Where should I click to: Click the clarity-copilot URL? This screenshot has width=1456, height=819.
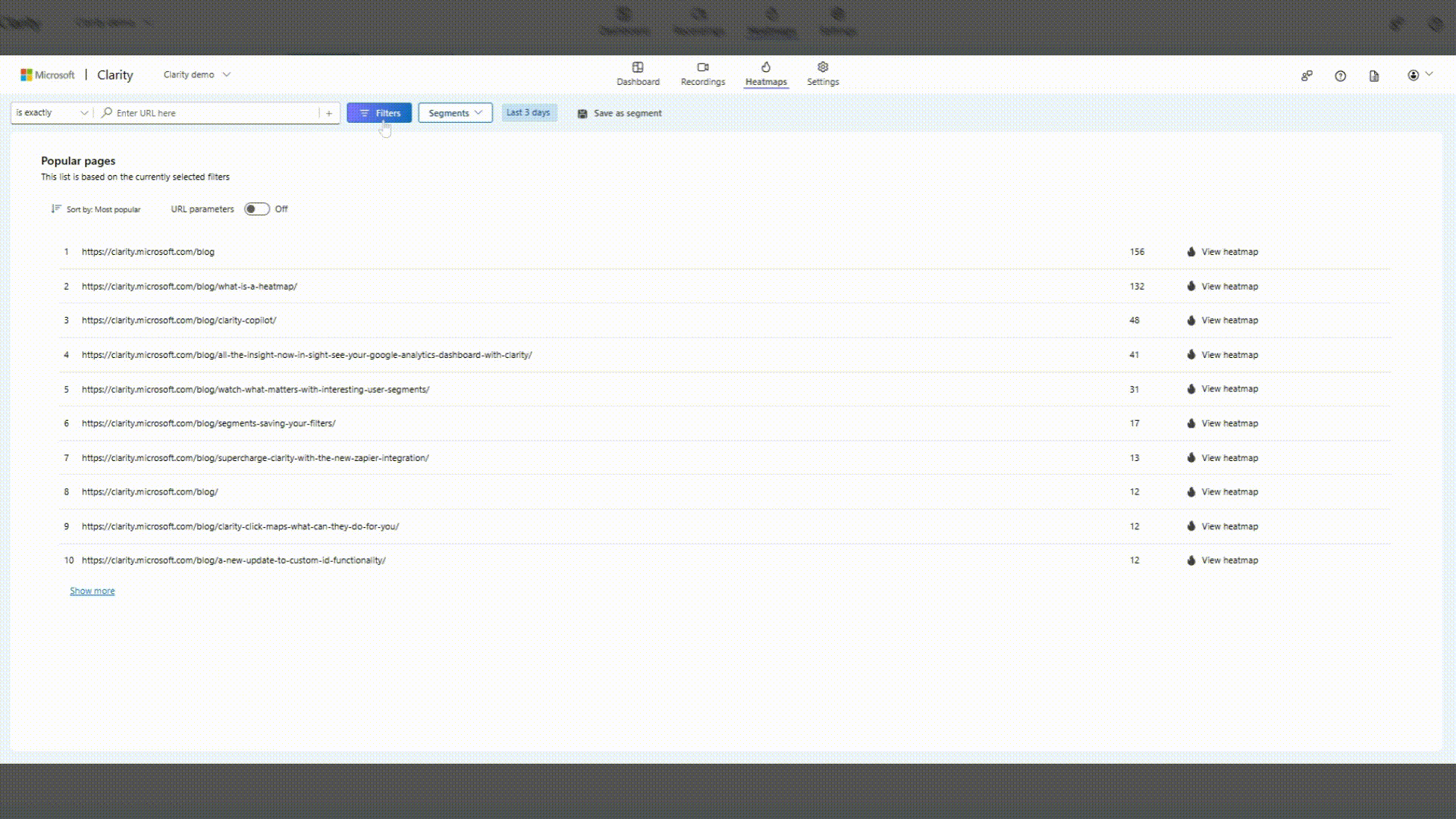[179, 321]
